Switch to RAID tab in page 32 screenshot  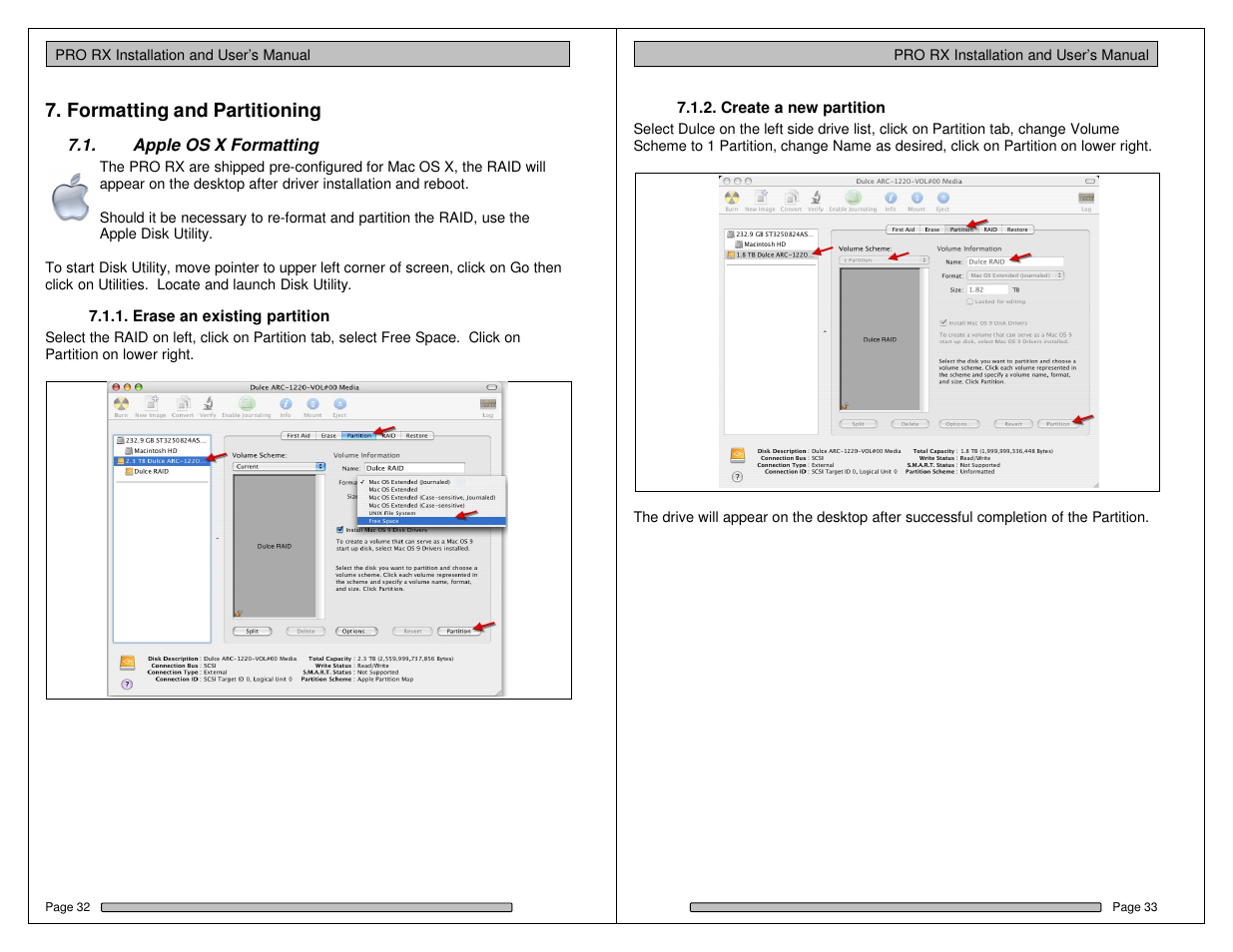pos(389,435)
